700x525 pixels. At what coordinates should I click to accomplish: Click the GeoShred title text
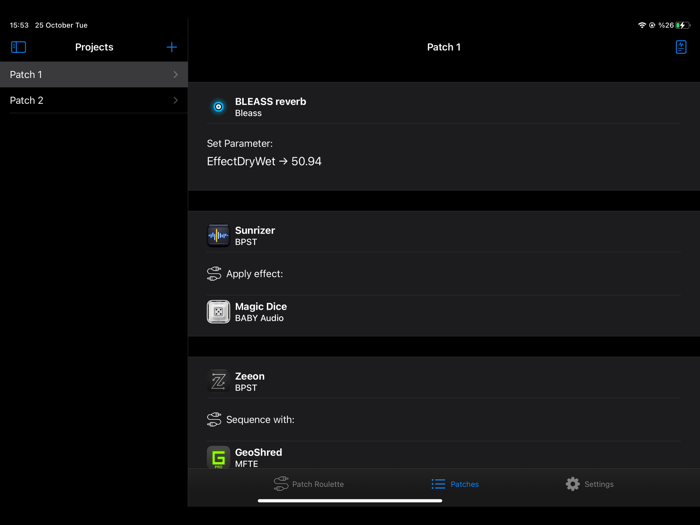(258, 452)
